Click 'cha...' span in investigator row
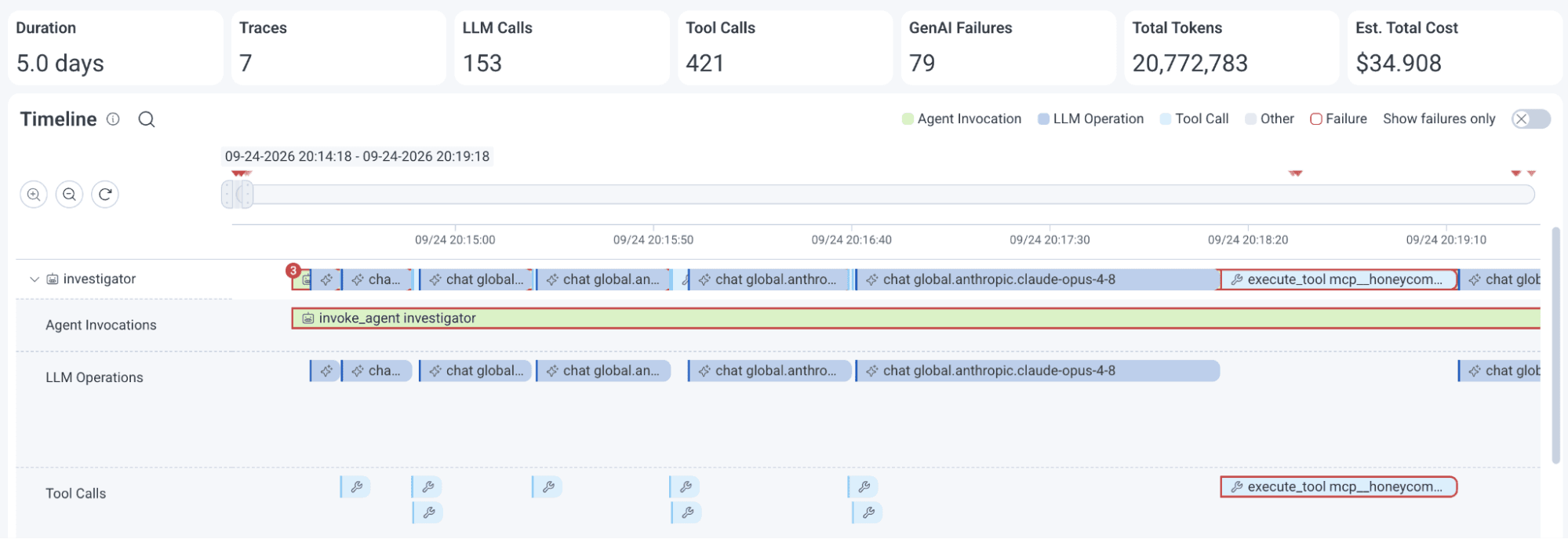Image resolution: width=1568 pixels, height=539 pixels. tap(377, 279)
